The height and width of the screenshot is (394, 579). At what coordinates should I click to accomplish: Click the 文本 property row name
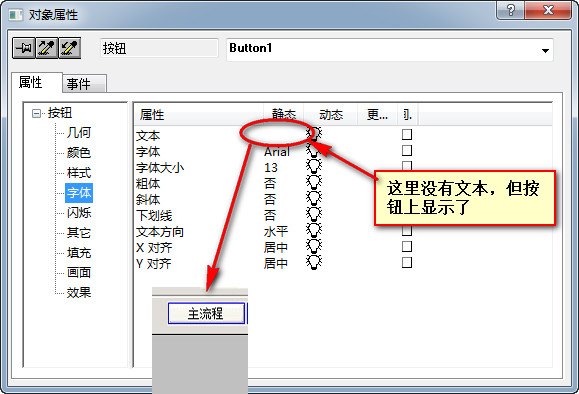[x=148, y=136]
